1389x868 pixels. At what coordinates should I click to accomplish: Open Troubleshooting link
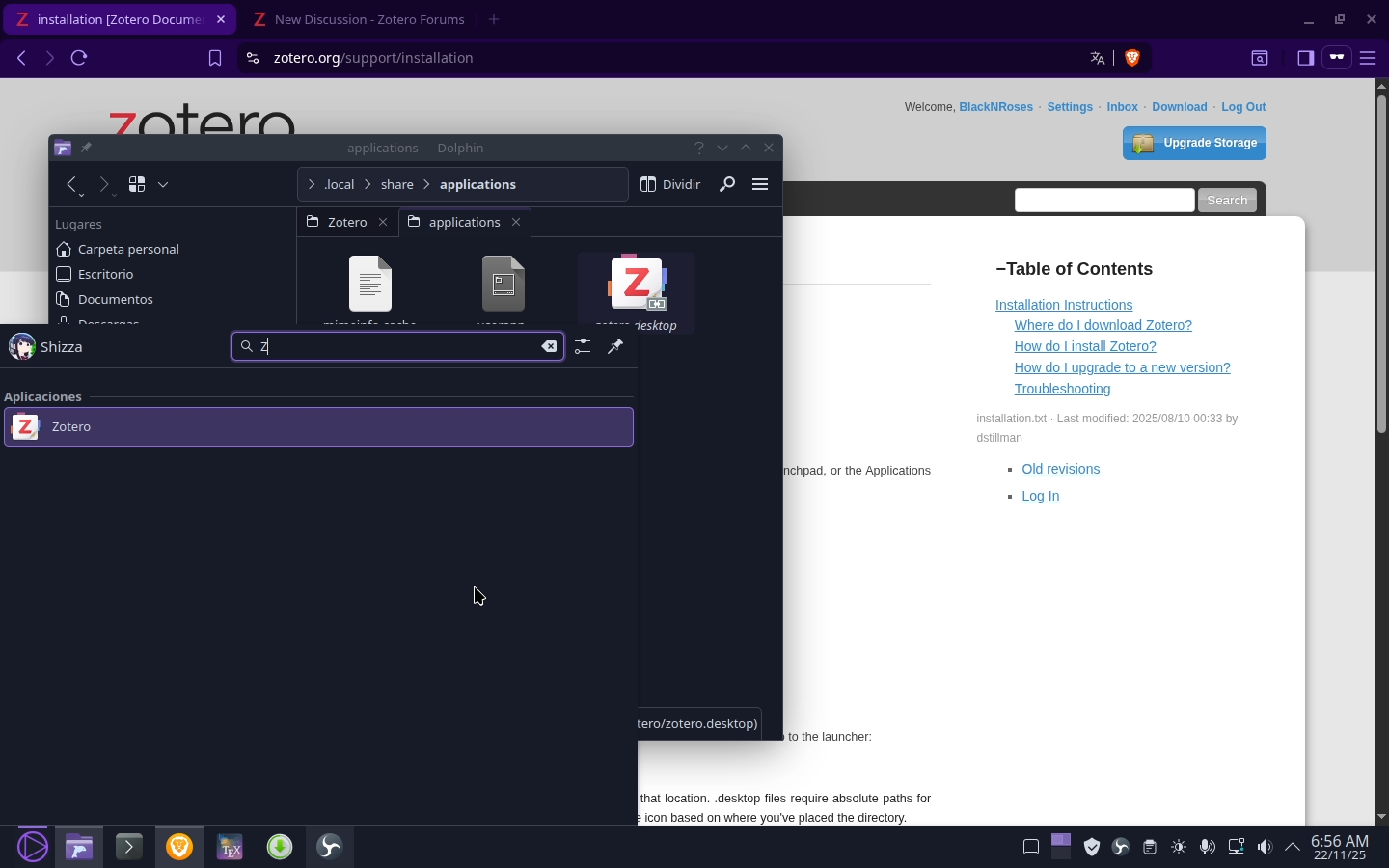pos(1063,390)
